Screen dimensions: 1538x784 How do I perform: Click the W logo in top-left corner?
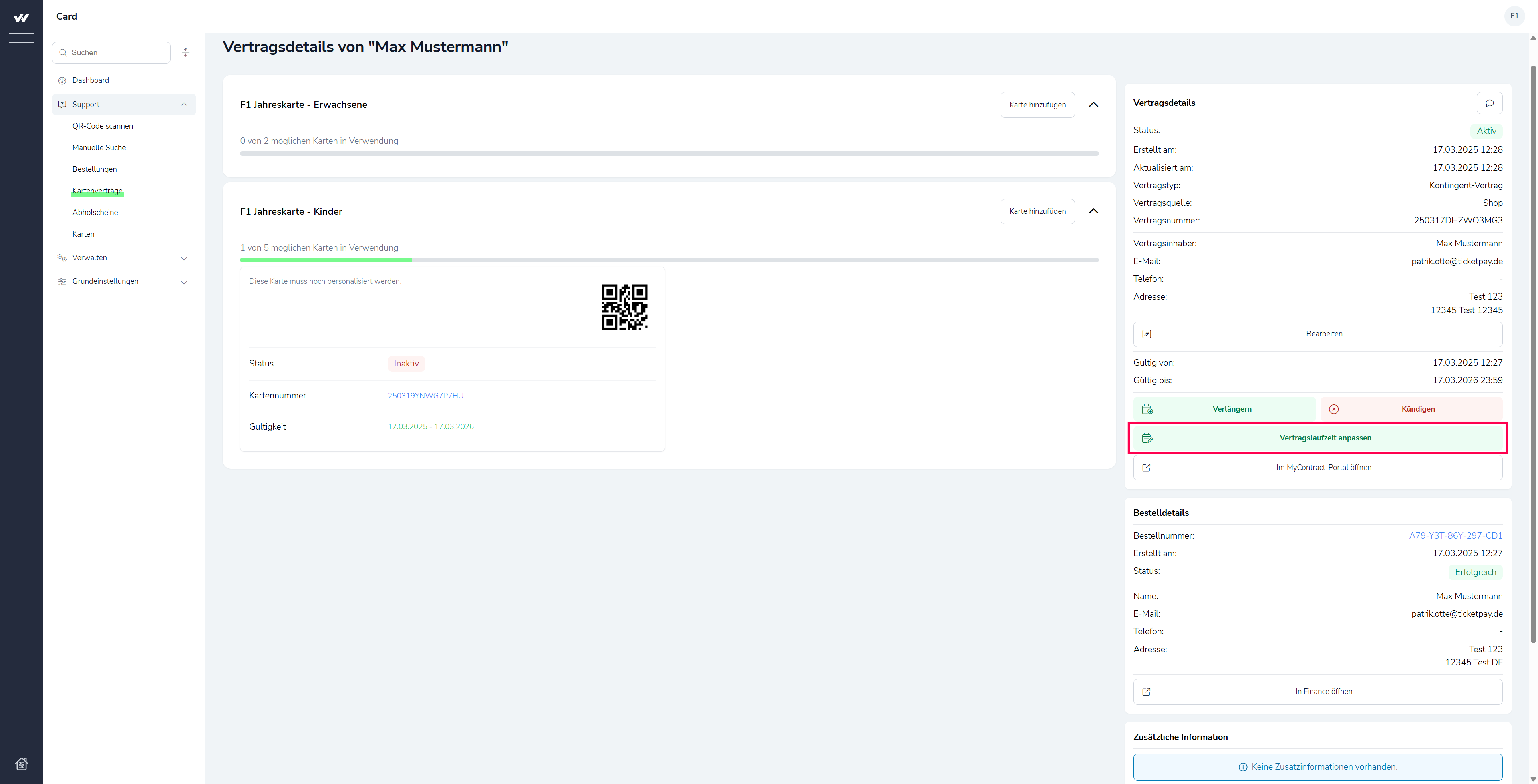coord(22,18)
